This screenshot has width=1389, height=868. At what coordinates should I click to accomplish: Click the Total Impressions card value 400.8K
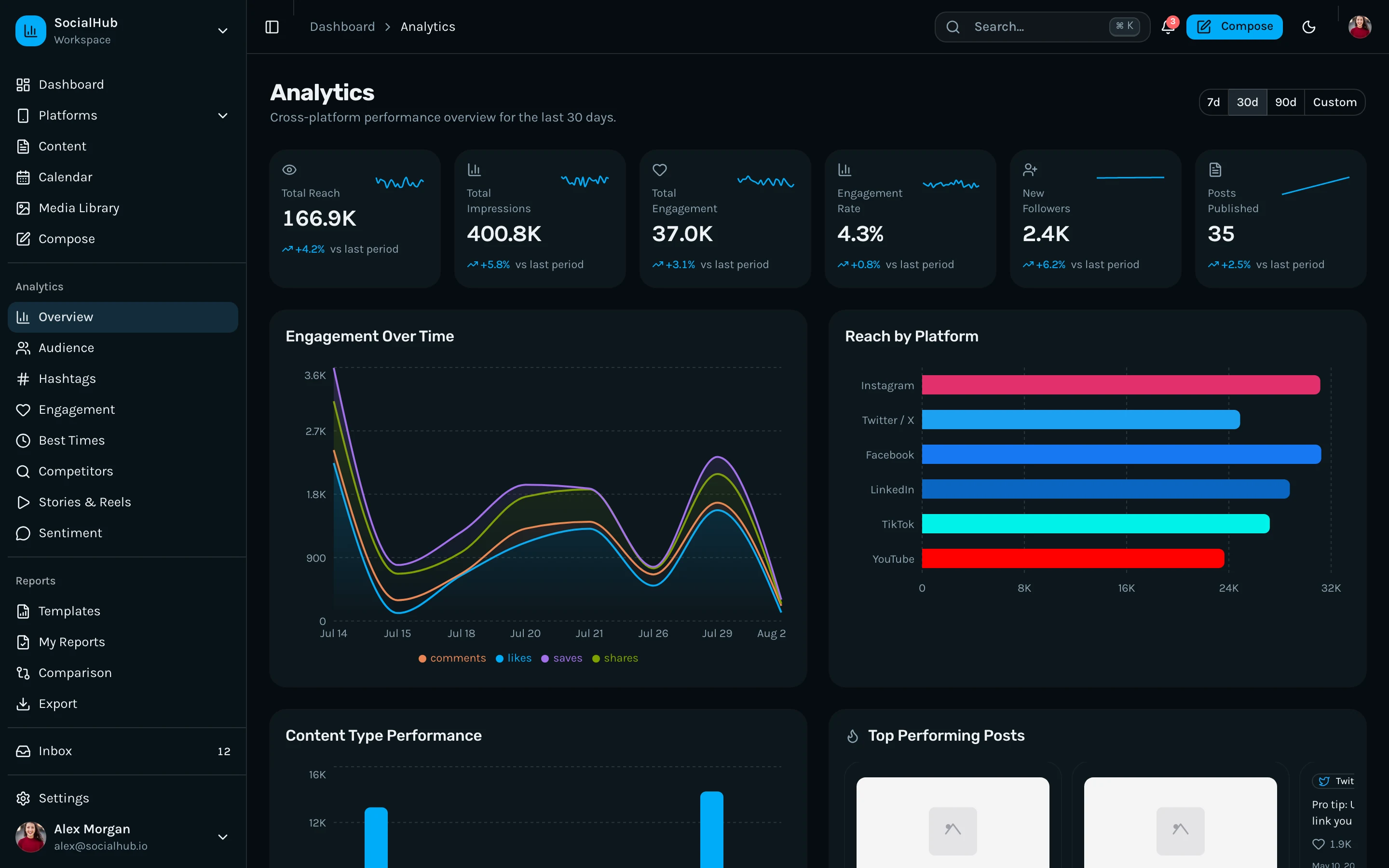504,234
